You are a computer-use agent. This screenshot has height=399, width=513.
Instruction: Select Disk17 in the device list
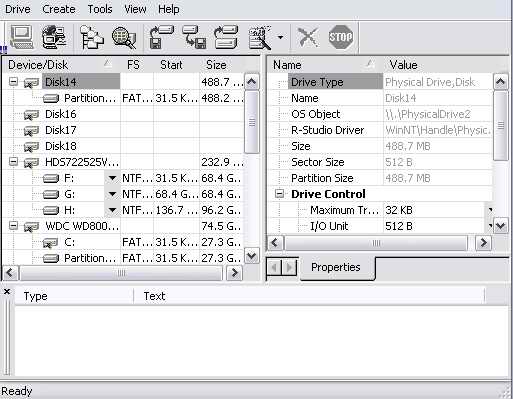click(61, 130)
